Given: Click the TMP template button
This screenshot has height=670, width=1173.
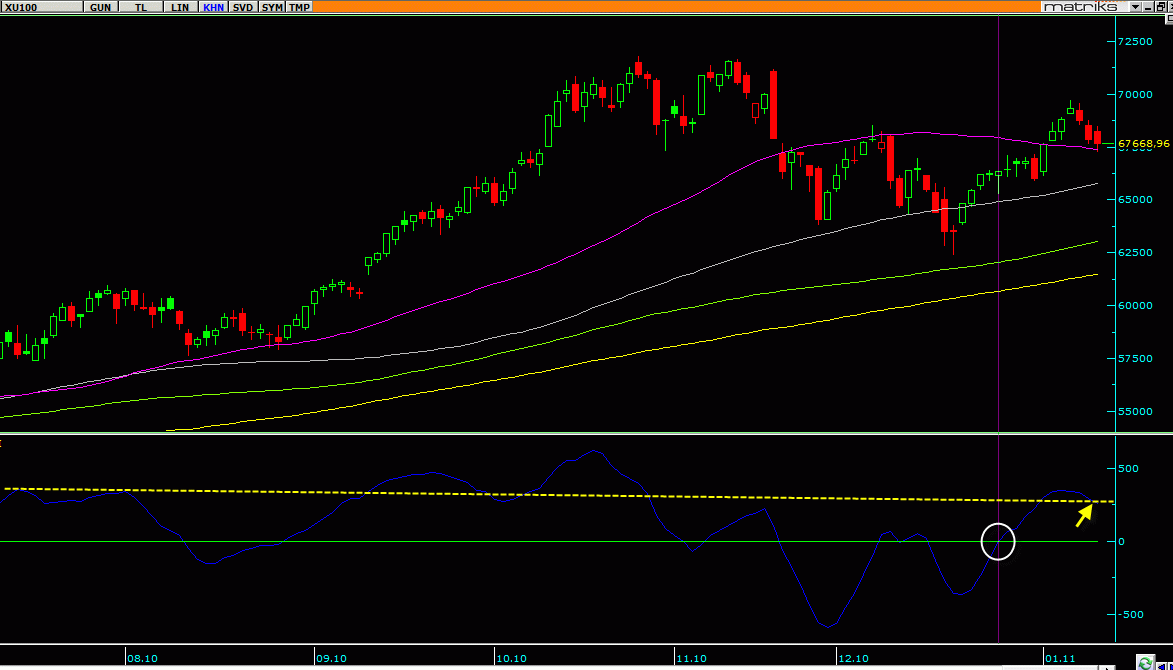Looking at the screenshot, I should click(x=299, y=7).
